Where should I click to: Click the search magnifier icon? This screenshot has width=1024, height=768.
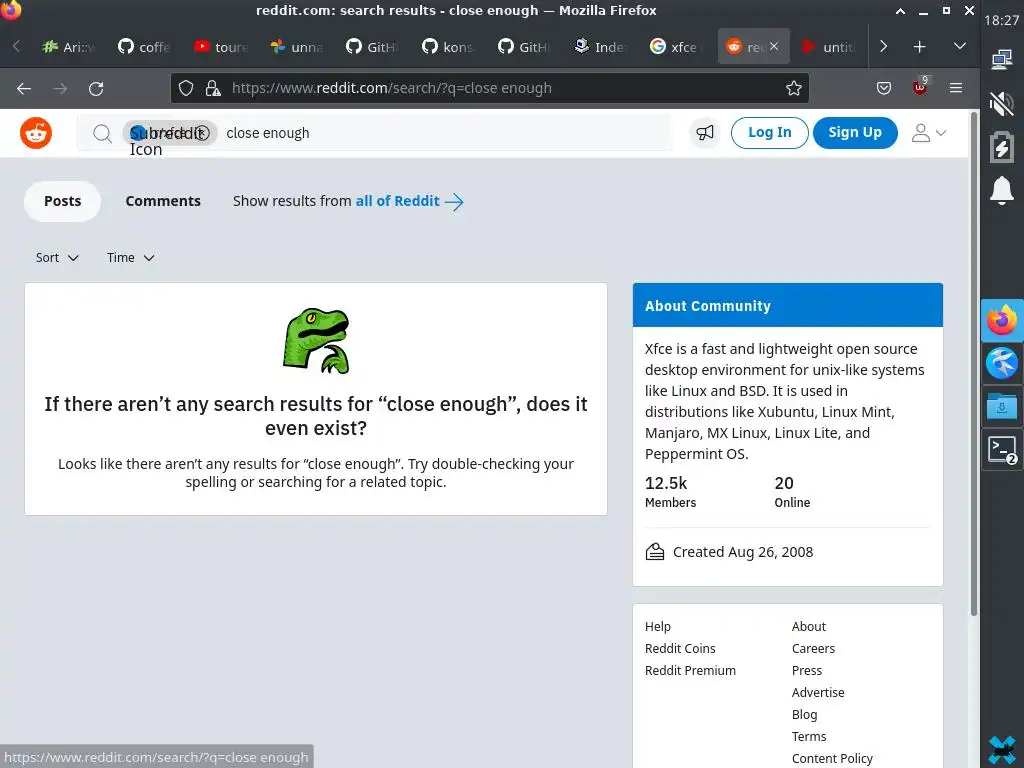(x=102, y=134)
